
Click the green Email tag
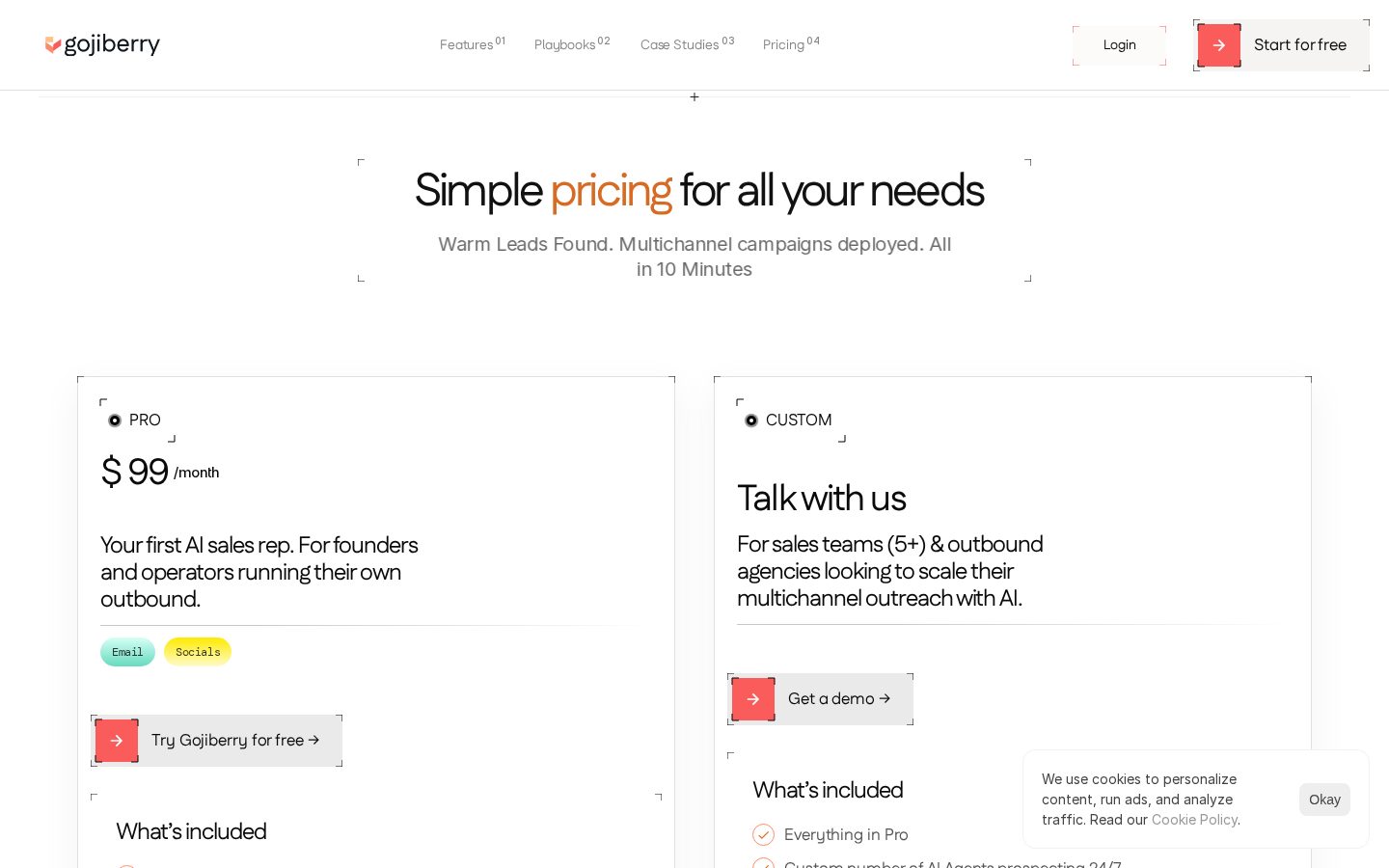[127, 652]
